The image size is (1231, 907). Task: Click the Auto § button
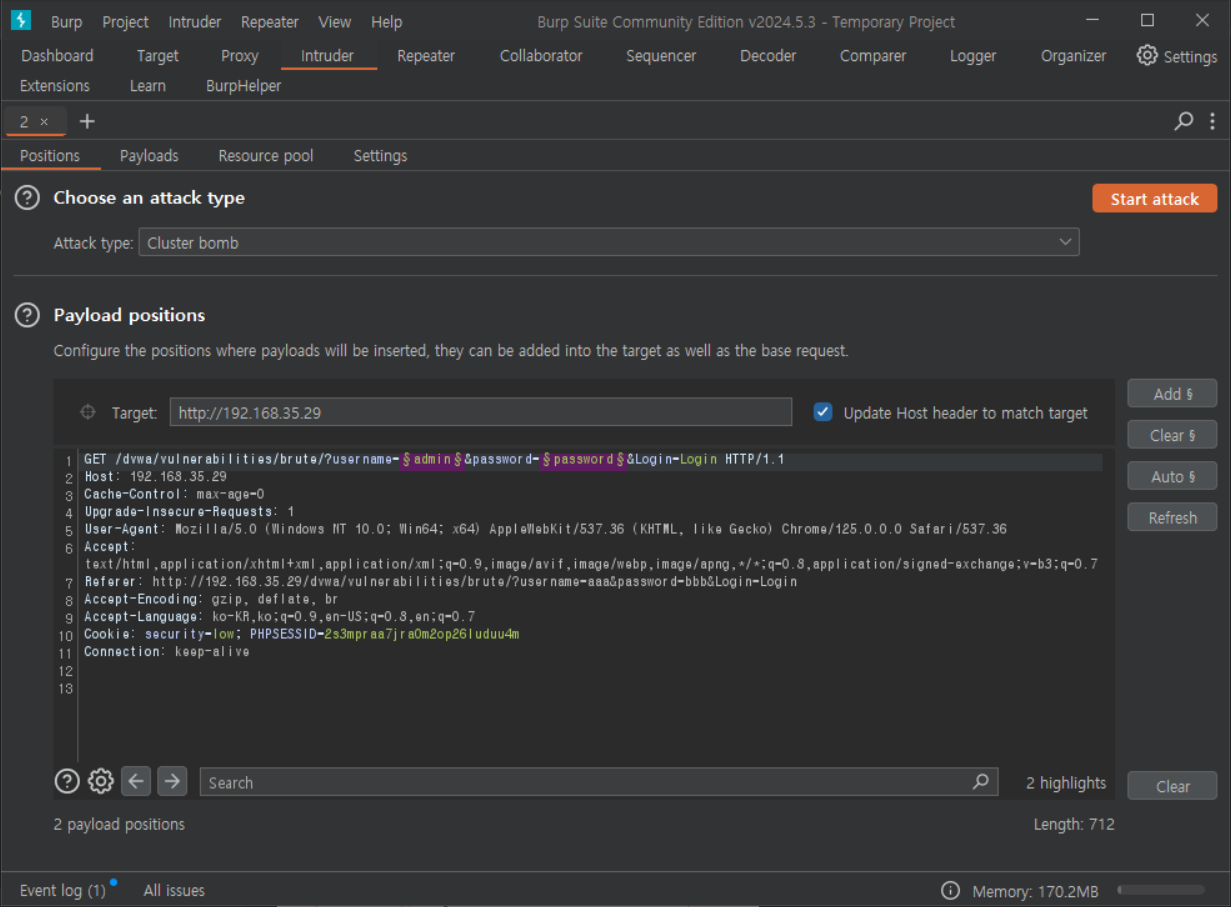1172,476
